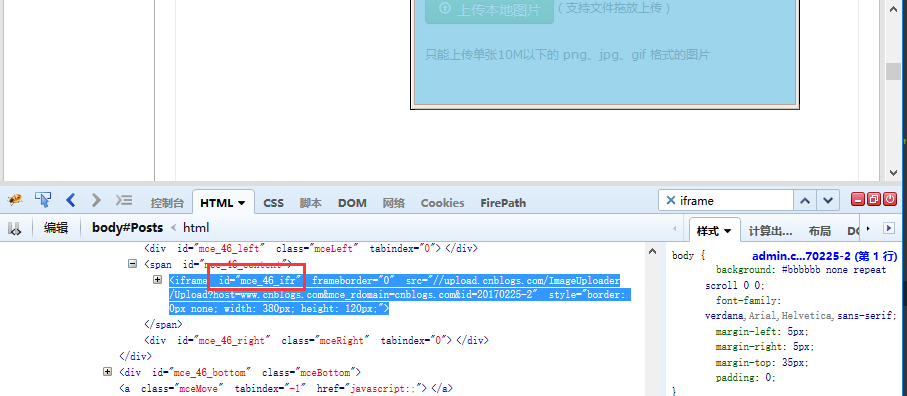Viewport: 907px width, 396px height.
Task: Jump to previous search result arrow
Action: [x=805, y=201]
